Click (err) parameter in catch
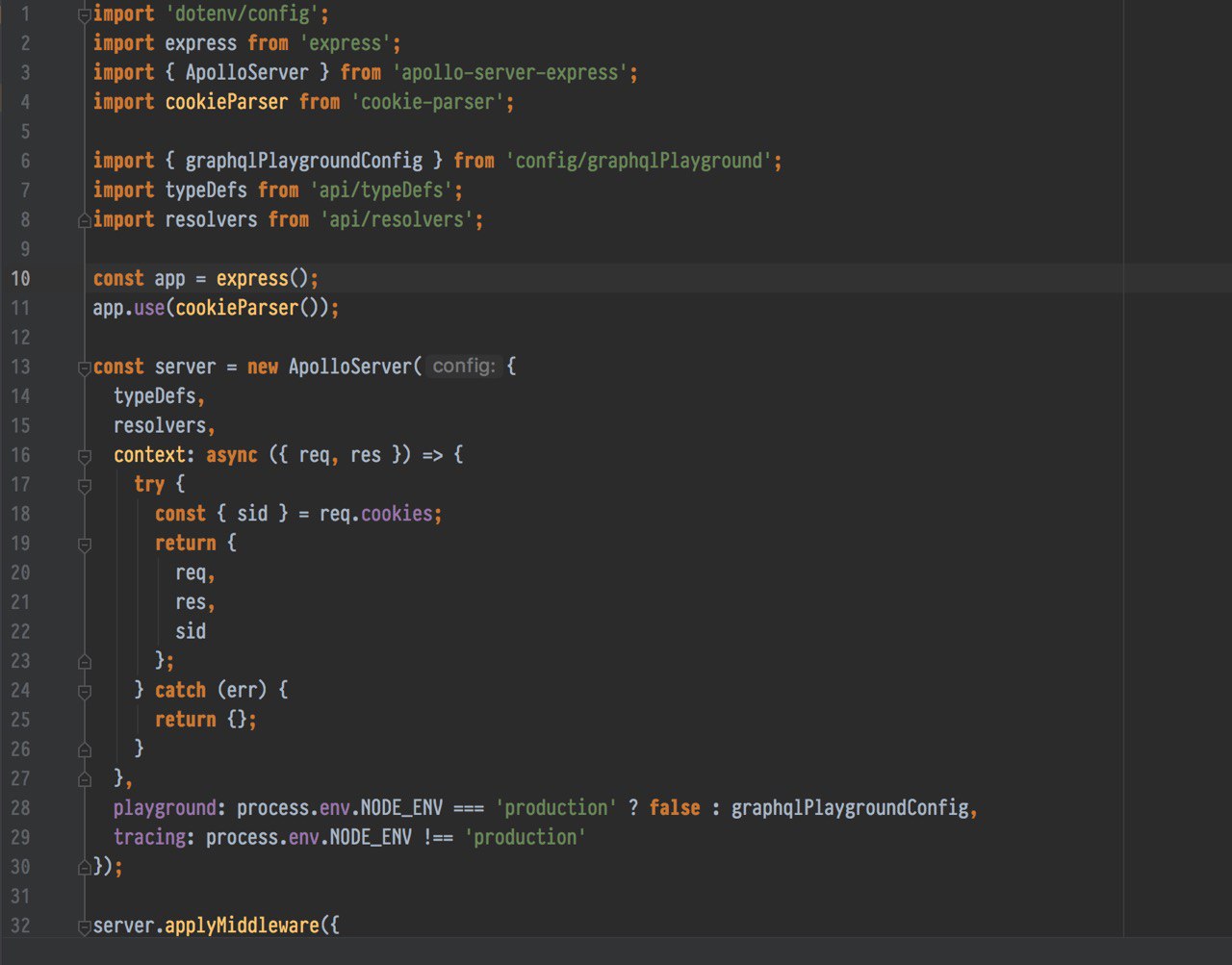This screenshot has width=1232, height=965. tap(243, 691)
